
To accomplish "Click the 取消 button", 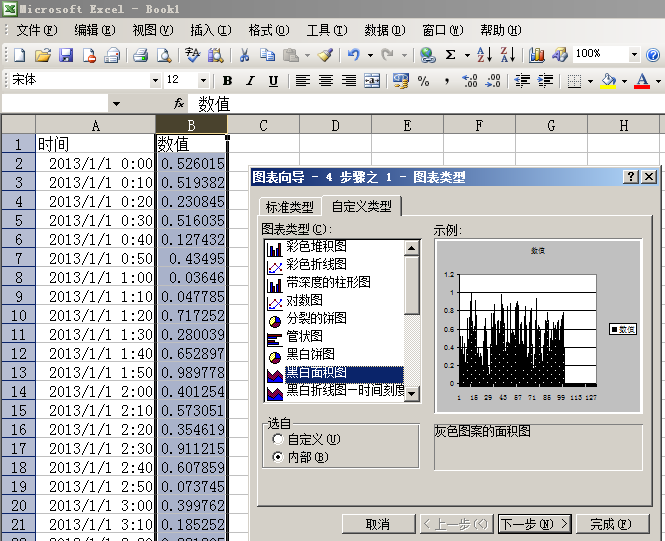I will pos(378,524).
